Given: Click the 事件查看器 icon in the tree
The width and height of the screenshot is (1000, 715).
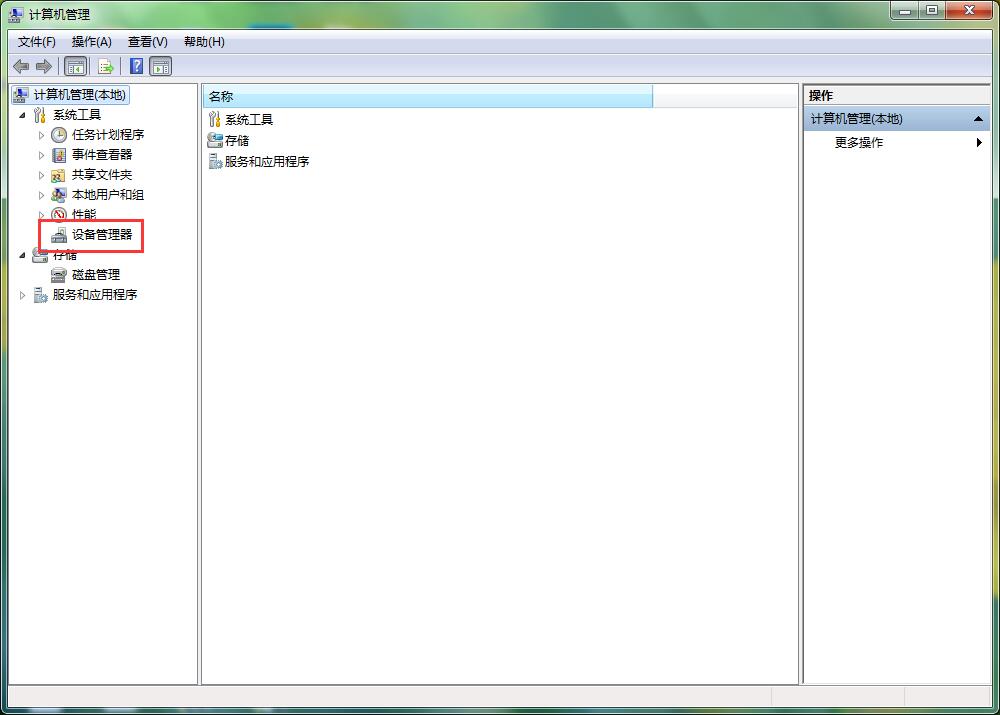Looking at the screenshot, I should click(59, 155).
